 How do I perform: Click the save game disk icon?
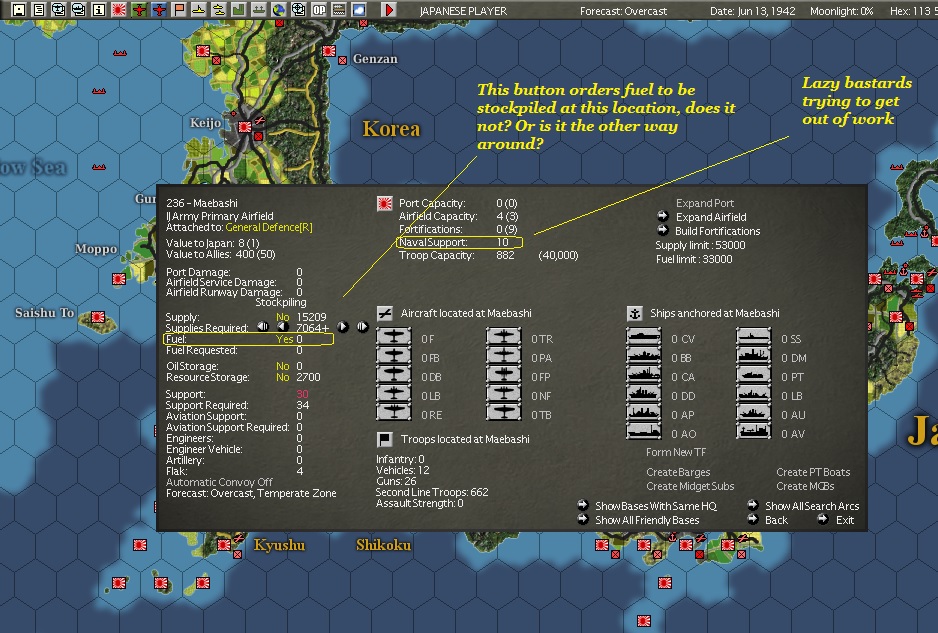tap(19, 10)
